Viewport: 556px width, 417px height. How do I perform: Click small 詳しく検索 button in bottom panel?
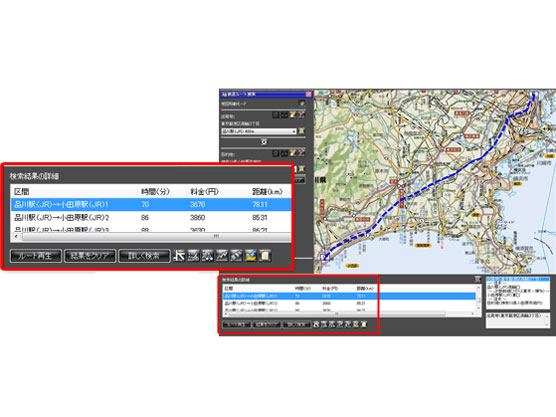[297, 324]
